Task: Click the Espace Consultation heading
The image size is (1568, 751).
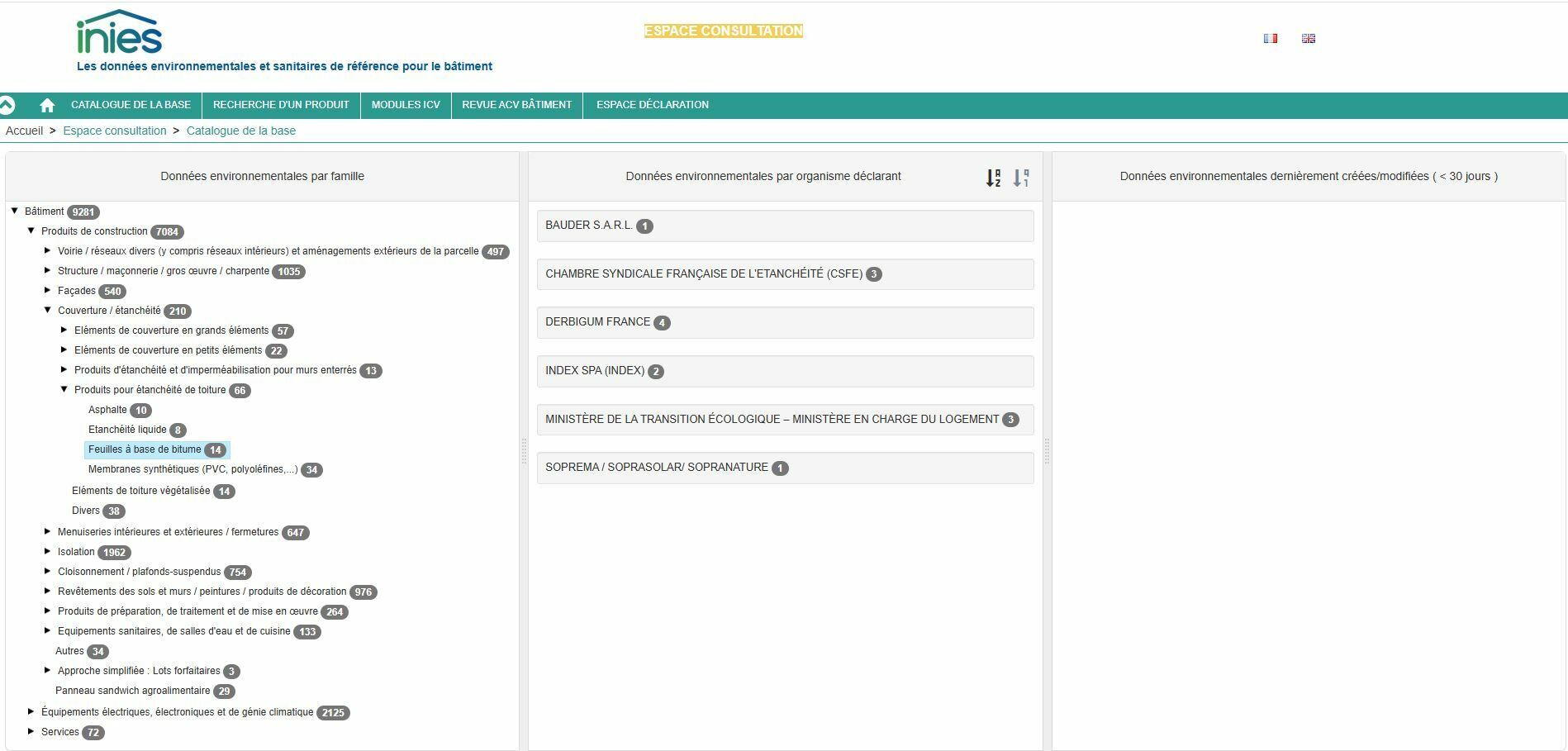Action: [x=724, y=31]
